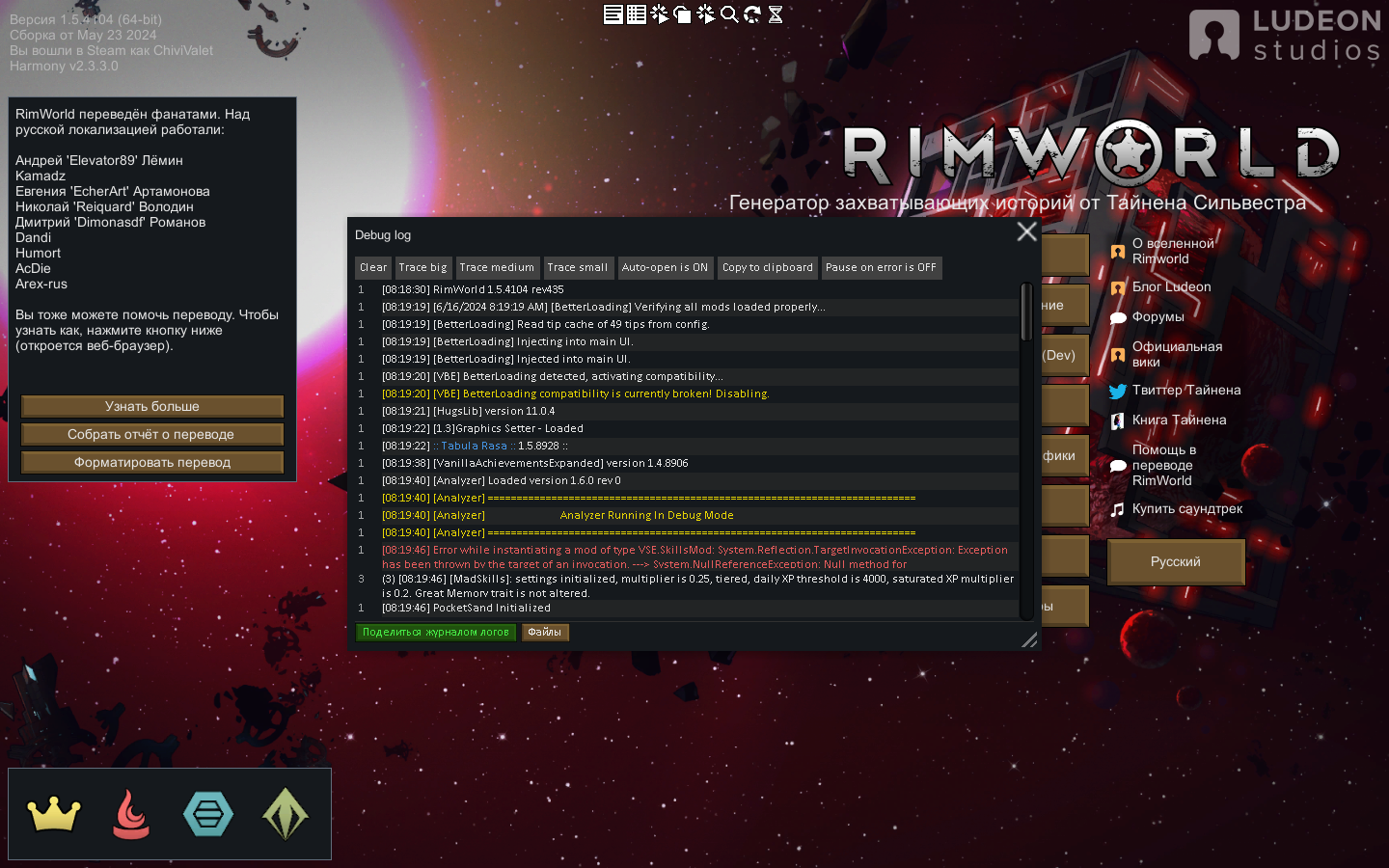The width and height of the screenshot is (1389, 868).
Task: Select HugsLib version 11.0.4 log entry
Action: (x=687, y=411)
